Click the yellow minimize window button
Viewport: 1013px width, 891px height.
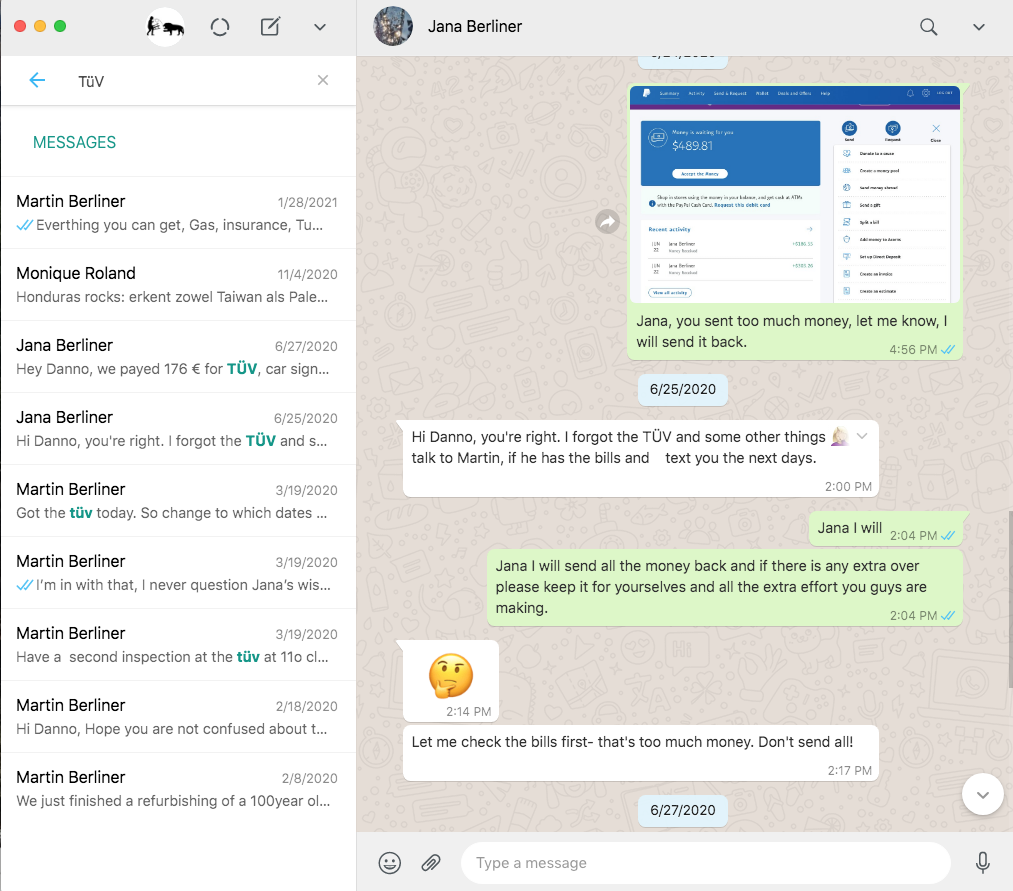tap(40, 26)
